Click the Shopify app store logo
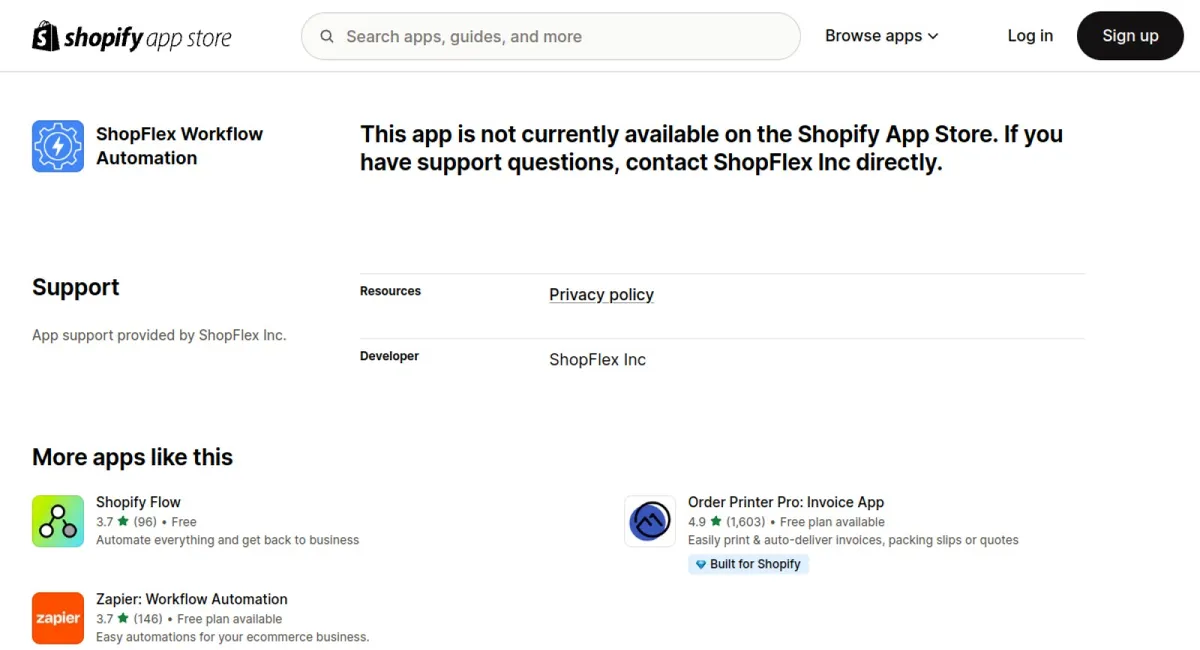 131,36
